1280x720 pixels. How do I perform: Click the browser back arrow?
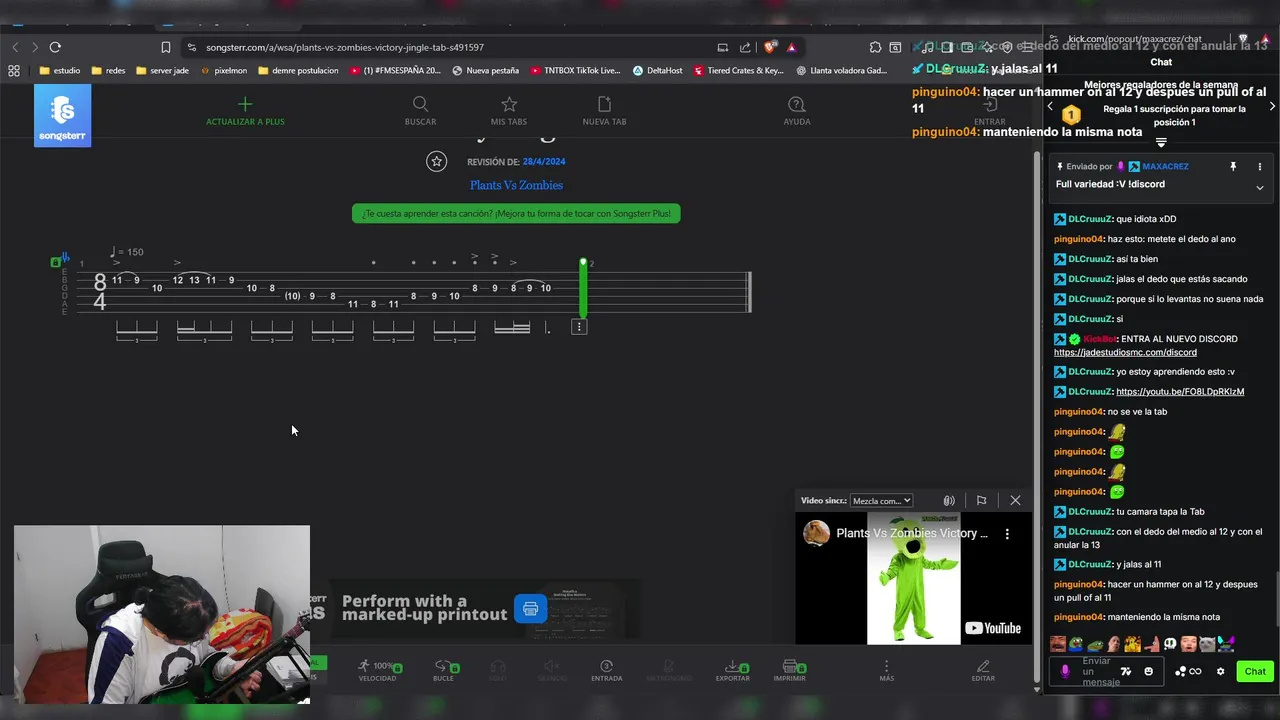(15, 47)
